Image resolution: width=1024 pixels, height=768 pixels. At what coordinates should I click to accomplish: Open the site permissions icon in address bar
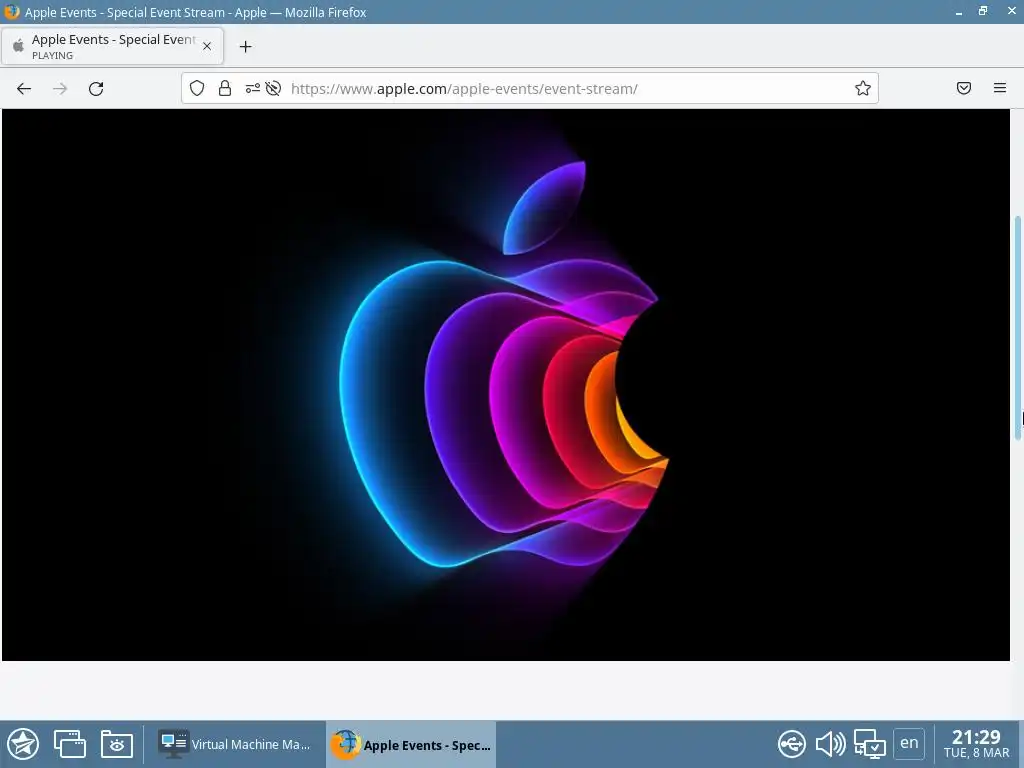[253, 88]
